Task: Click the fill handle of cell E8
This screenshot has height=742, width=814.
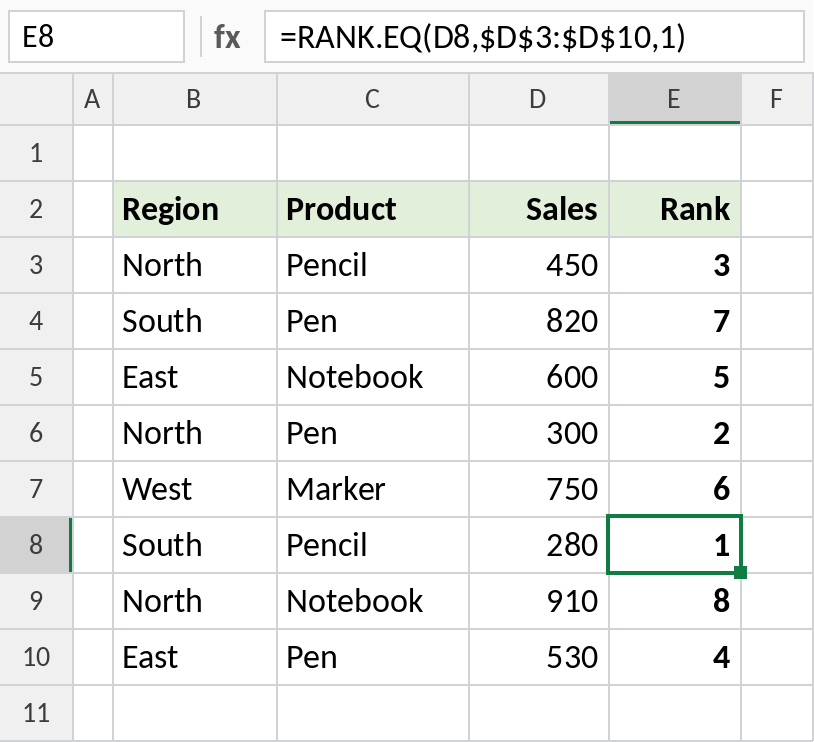Action: (741, 573)
